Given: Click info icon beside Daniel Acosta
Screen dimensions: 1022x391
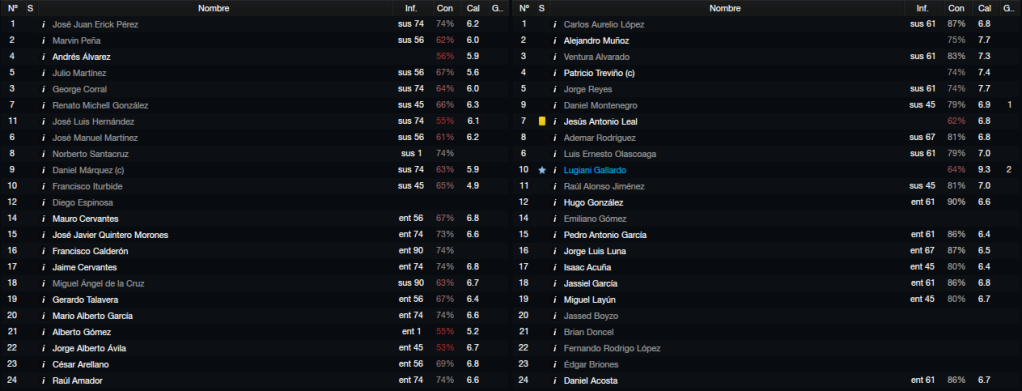Looking at the screenshot, I should (555, 381).
